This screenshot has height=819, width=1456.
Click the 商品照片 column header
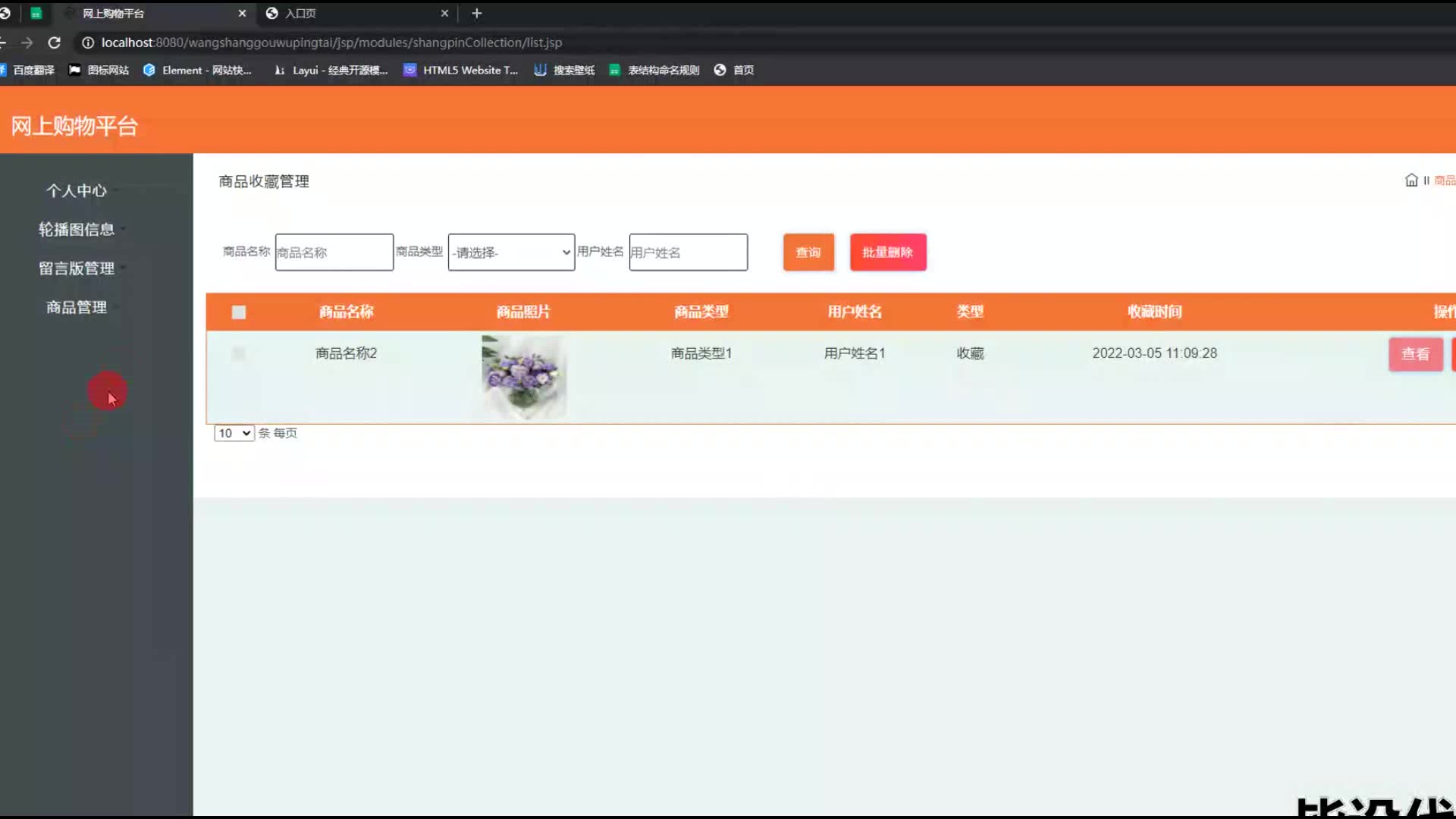(x=523, y=312)
